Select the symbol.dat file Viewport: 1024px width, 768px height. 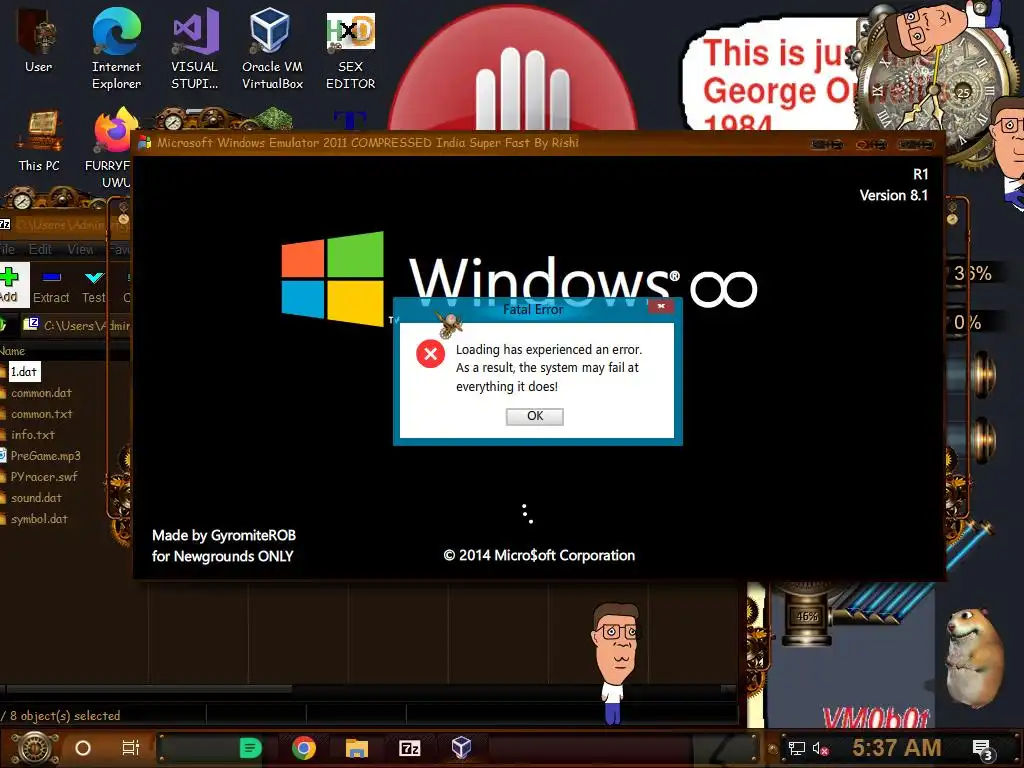(x=39, y=519)
